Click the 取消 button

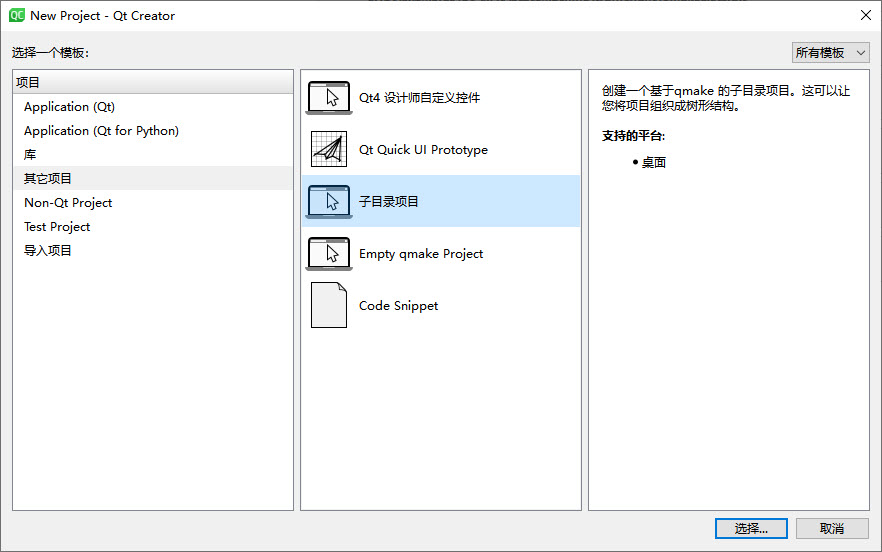tap(832, 528)
